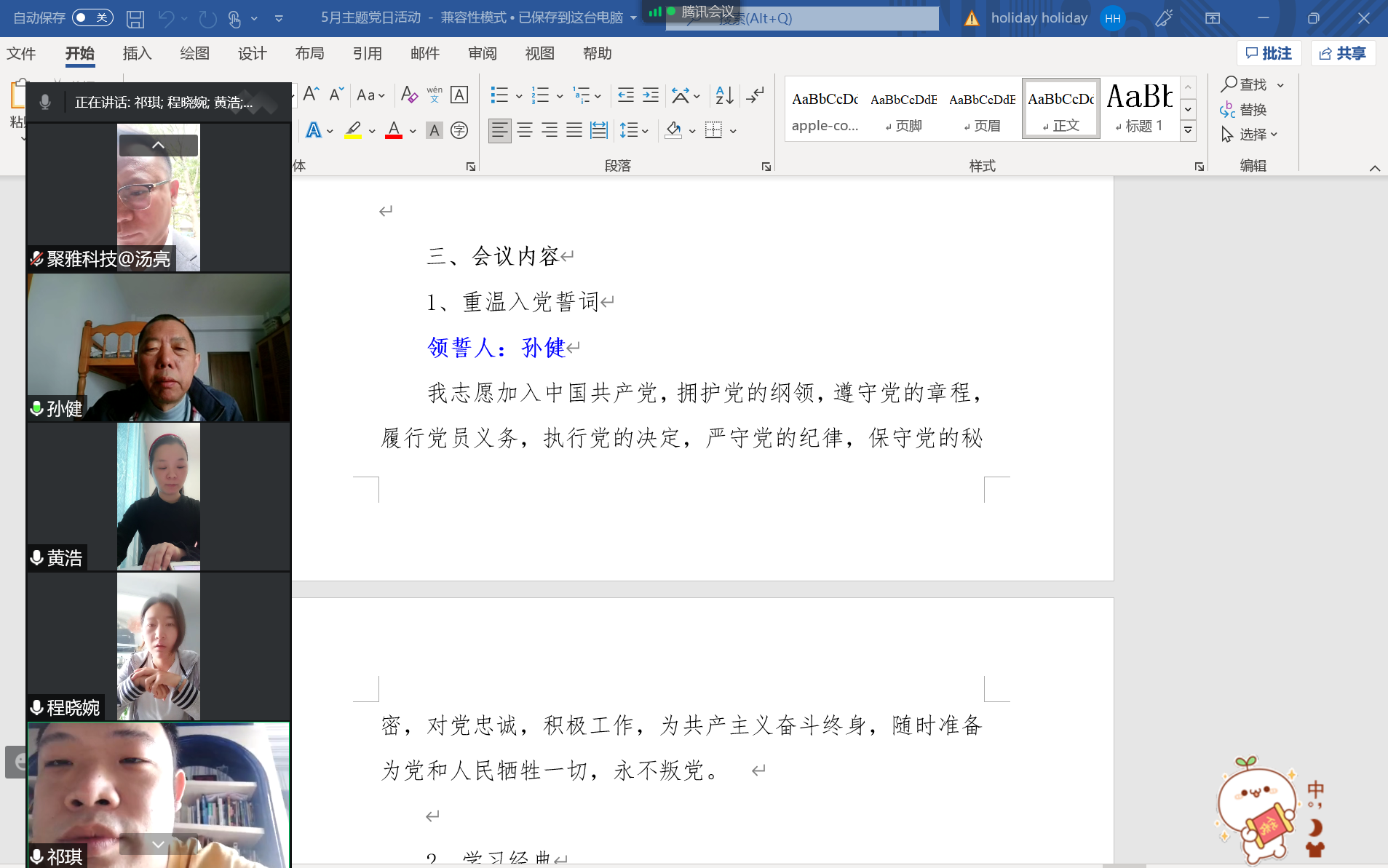Switch to the 插入 ribbon tab
1388x868 pixels.
137,53
